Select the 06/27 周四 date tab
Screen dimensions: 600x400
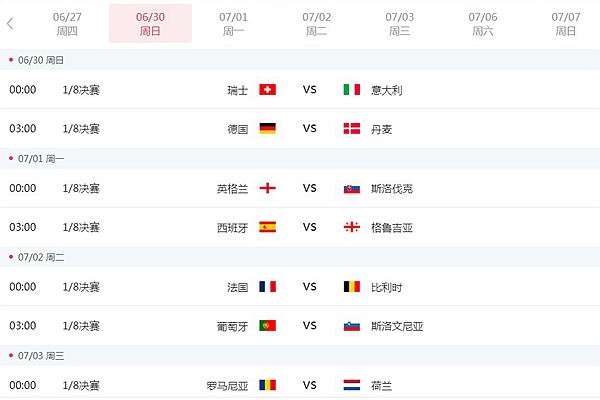point(67,24)
